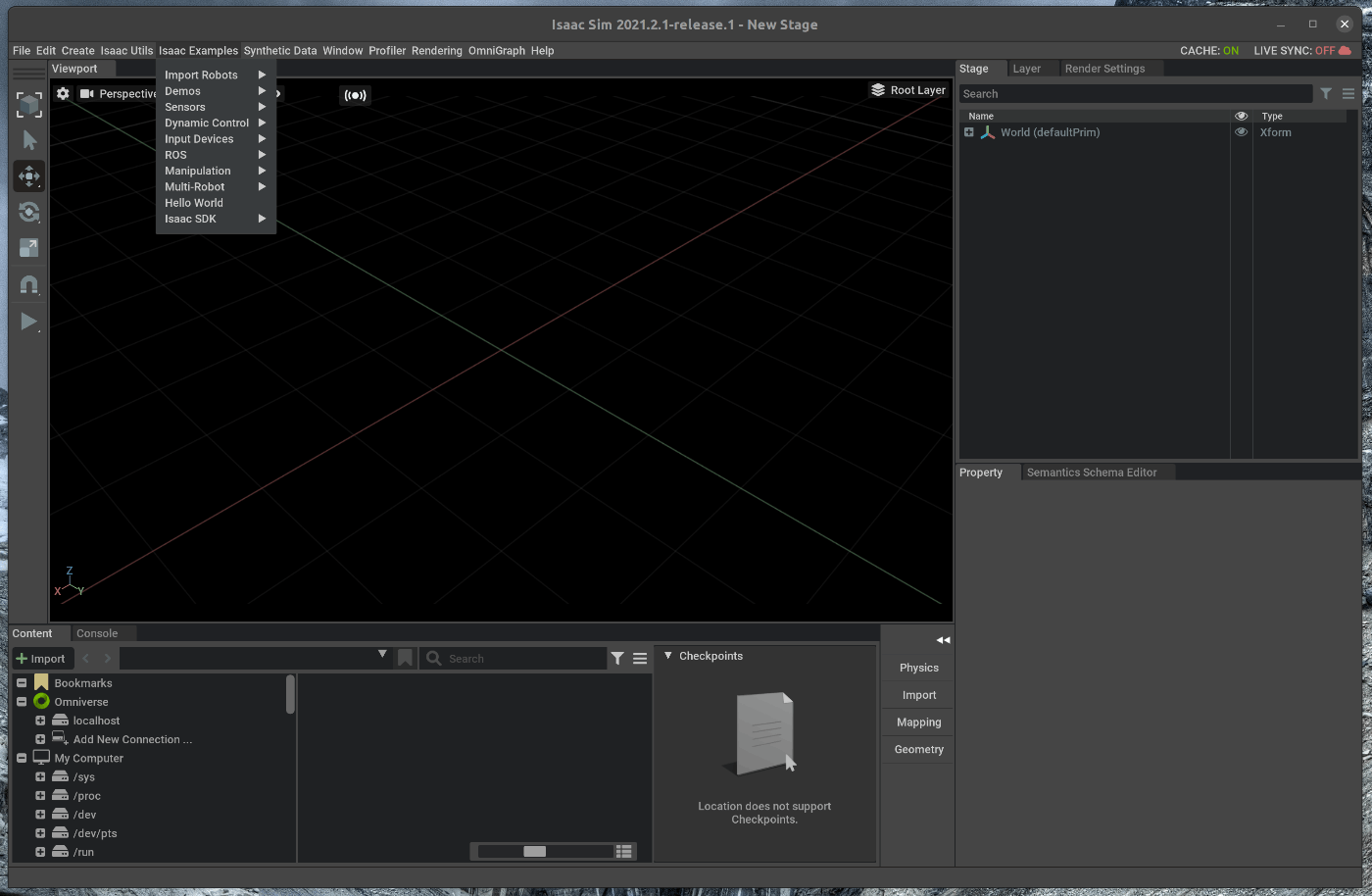
Task: Select the Scale tool in left toolbar
Action: [29, 248]
